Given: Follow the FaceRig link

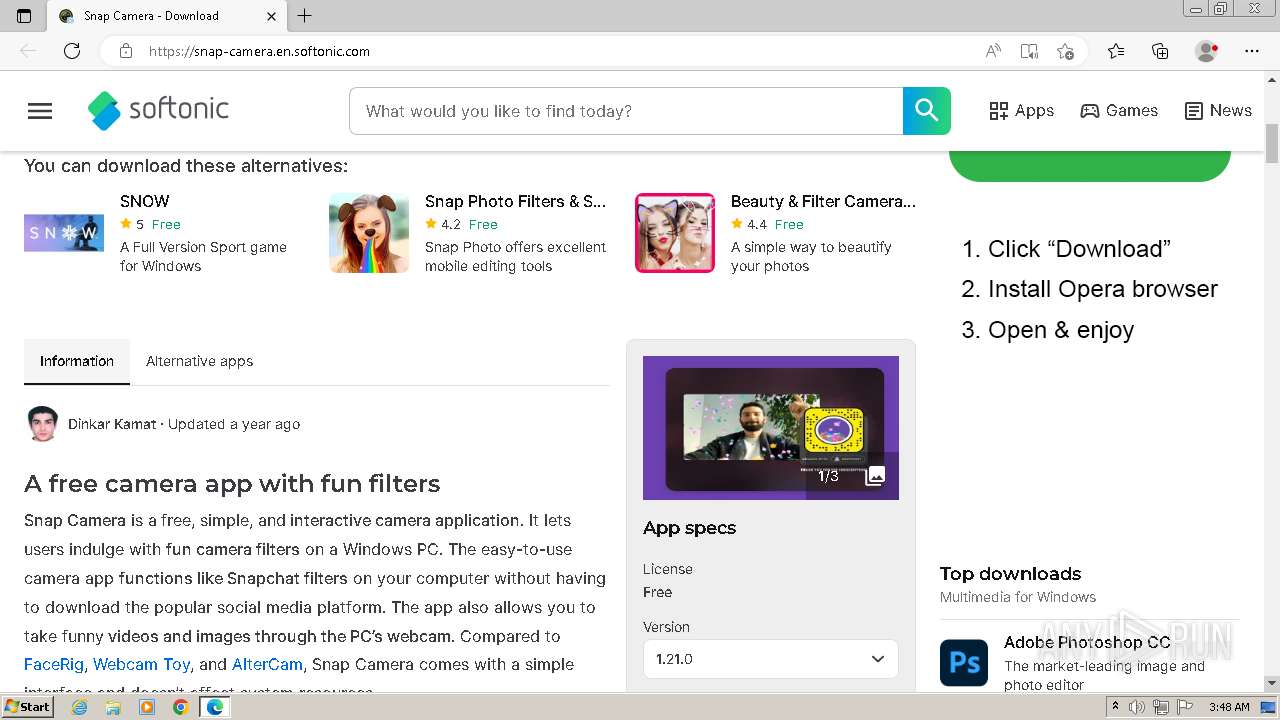Looking at the screenshot, I should (54, 664).
